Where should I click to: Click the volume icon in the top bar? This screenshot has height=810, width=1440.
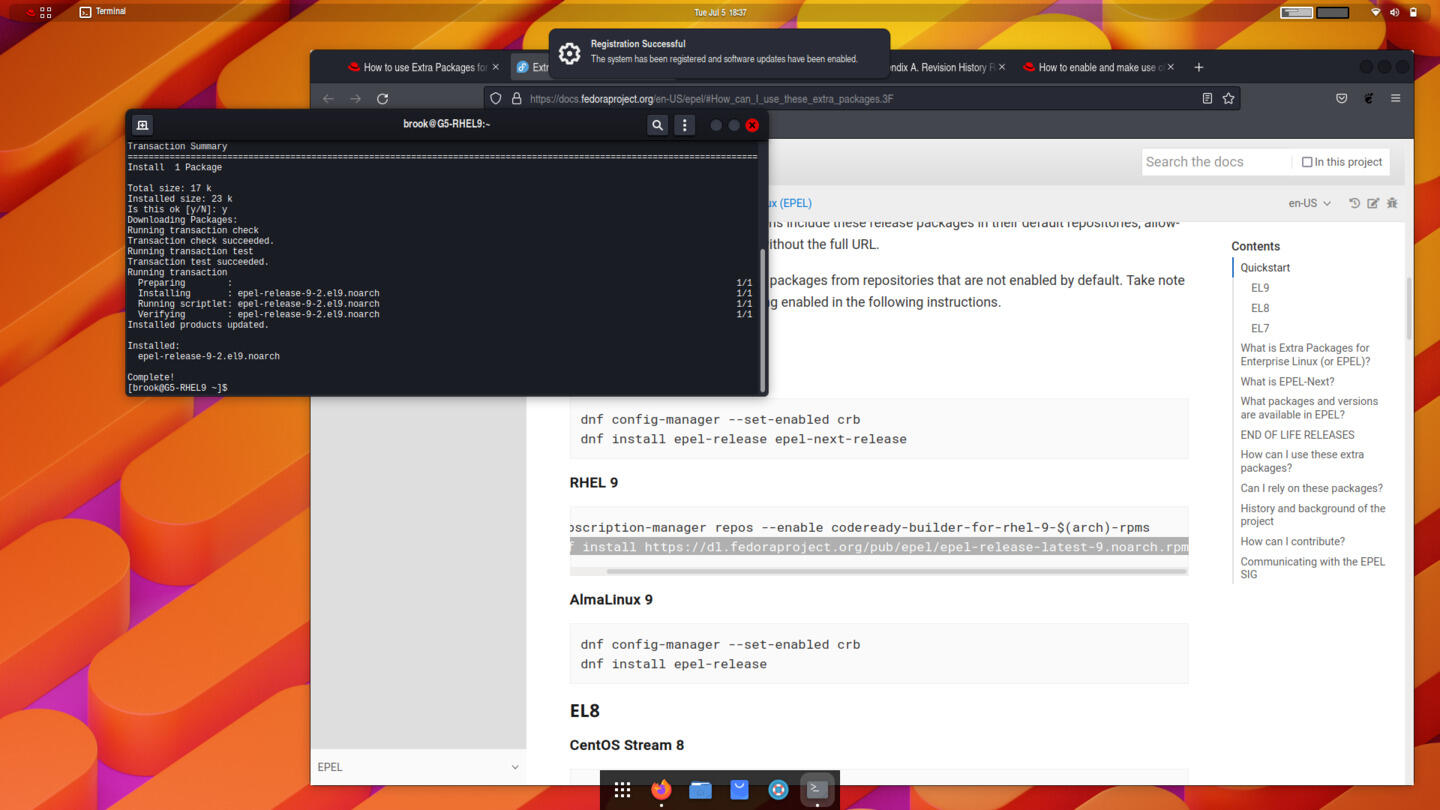[x=1394, y=12]
